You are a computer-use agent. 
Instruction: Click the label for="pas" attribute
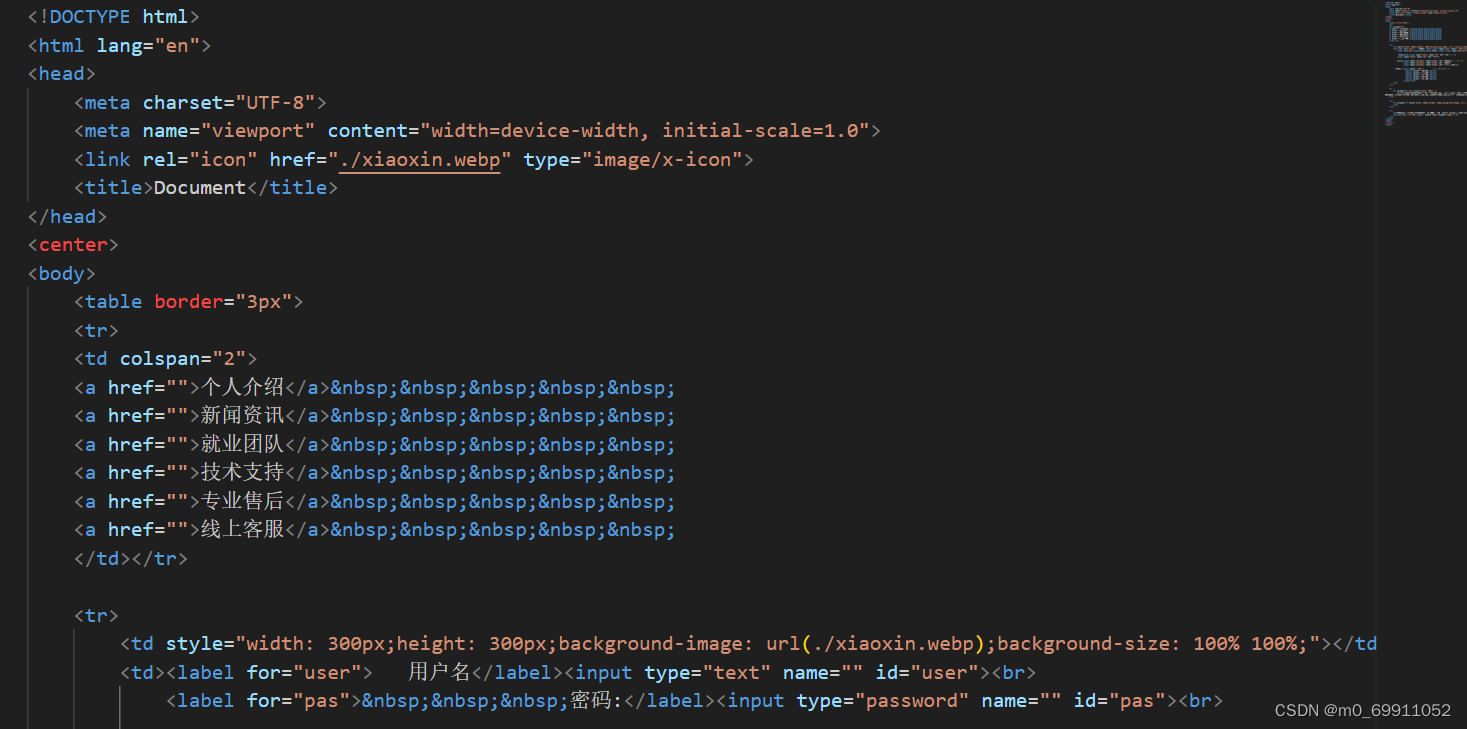(299, 701)
